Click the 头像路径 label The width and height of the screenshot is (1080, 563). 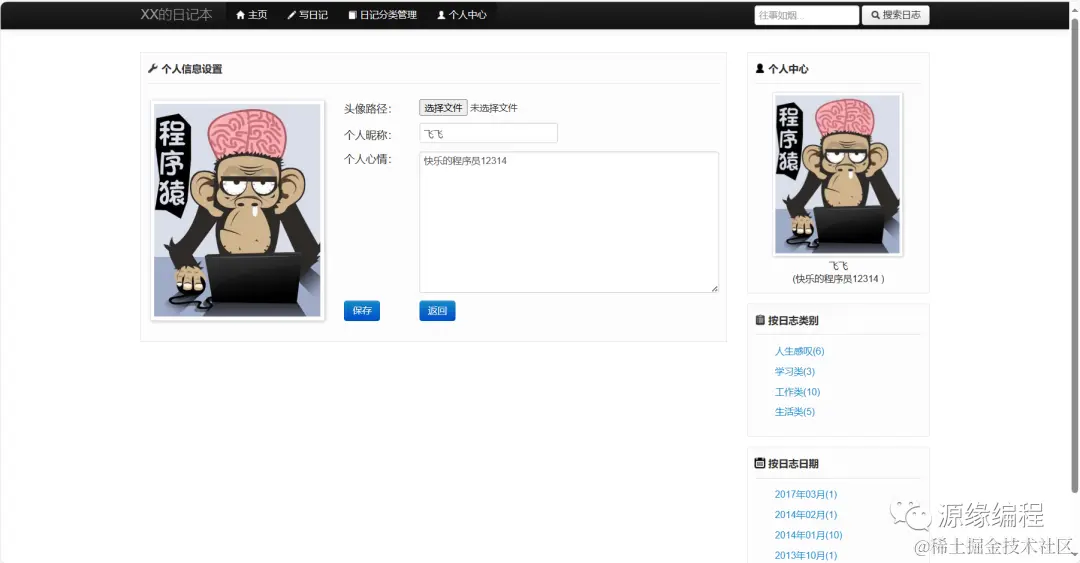coord(368,108)
